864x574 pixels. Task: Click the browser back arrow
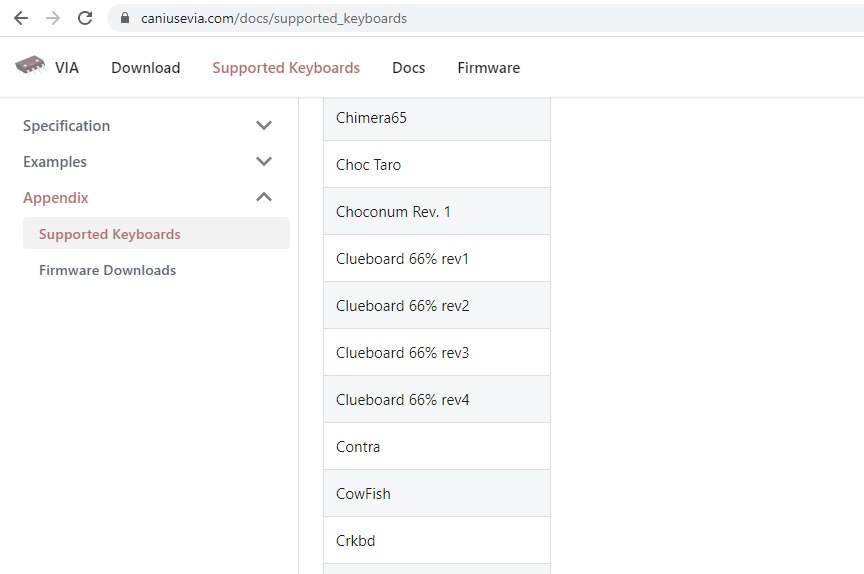tap(21, 18)
